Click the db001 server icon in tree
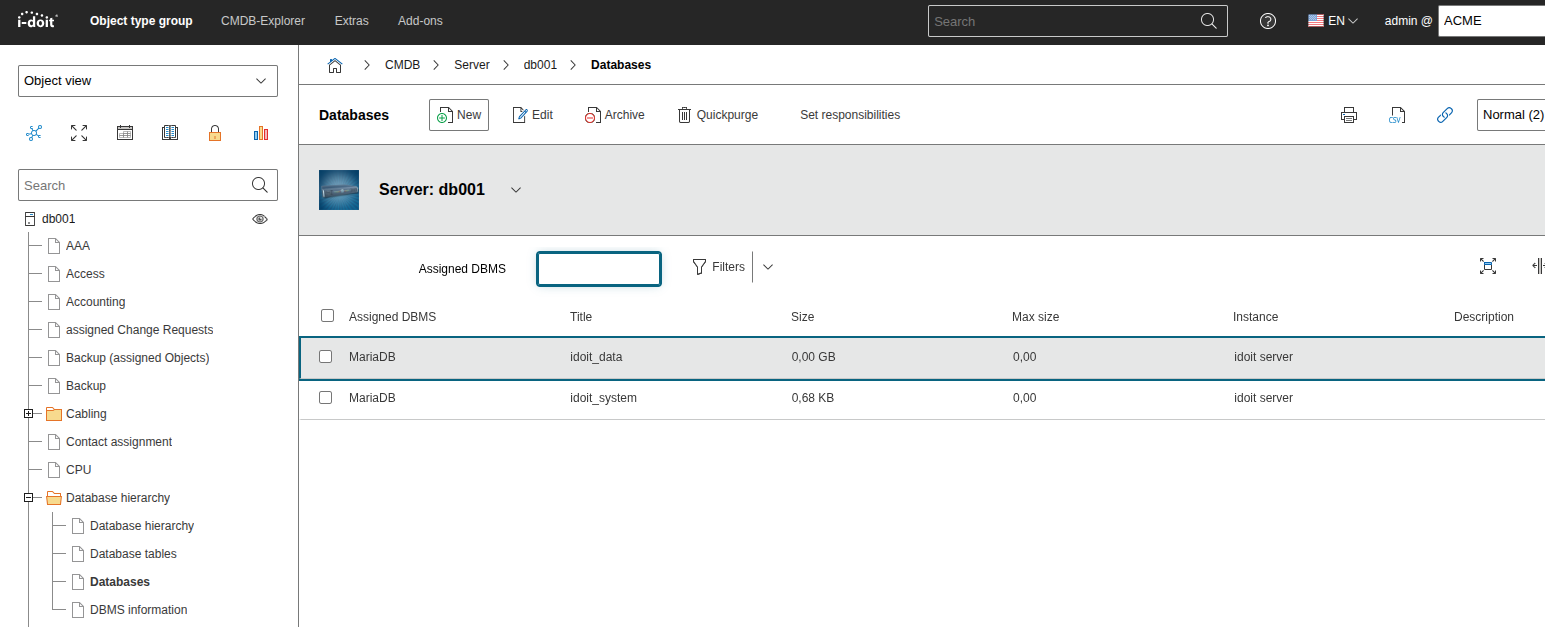The width and height of the screenshot is (1545, 627). click(x=30, y=219)
